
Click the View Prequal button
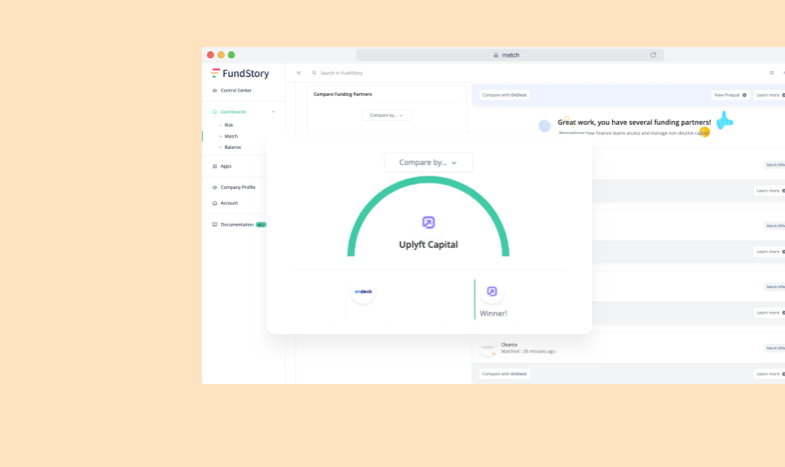click(x=730, y=95)
